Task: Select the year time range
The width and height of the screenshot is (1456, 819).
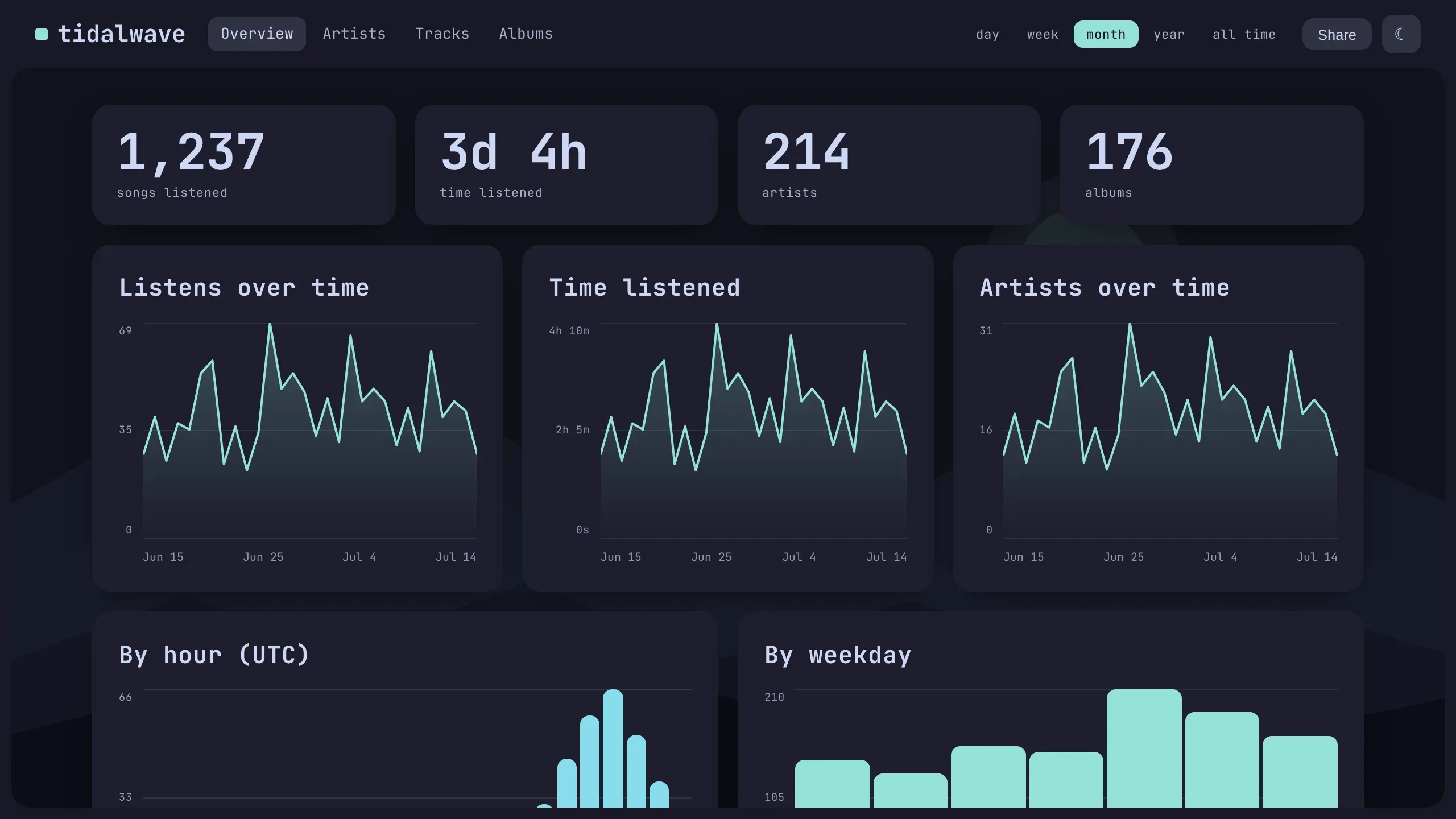Action: (x=1169, y=34)
